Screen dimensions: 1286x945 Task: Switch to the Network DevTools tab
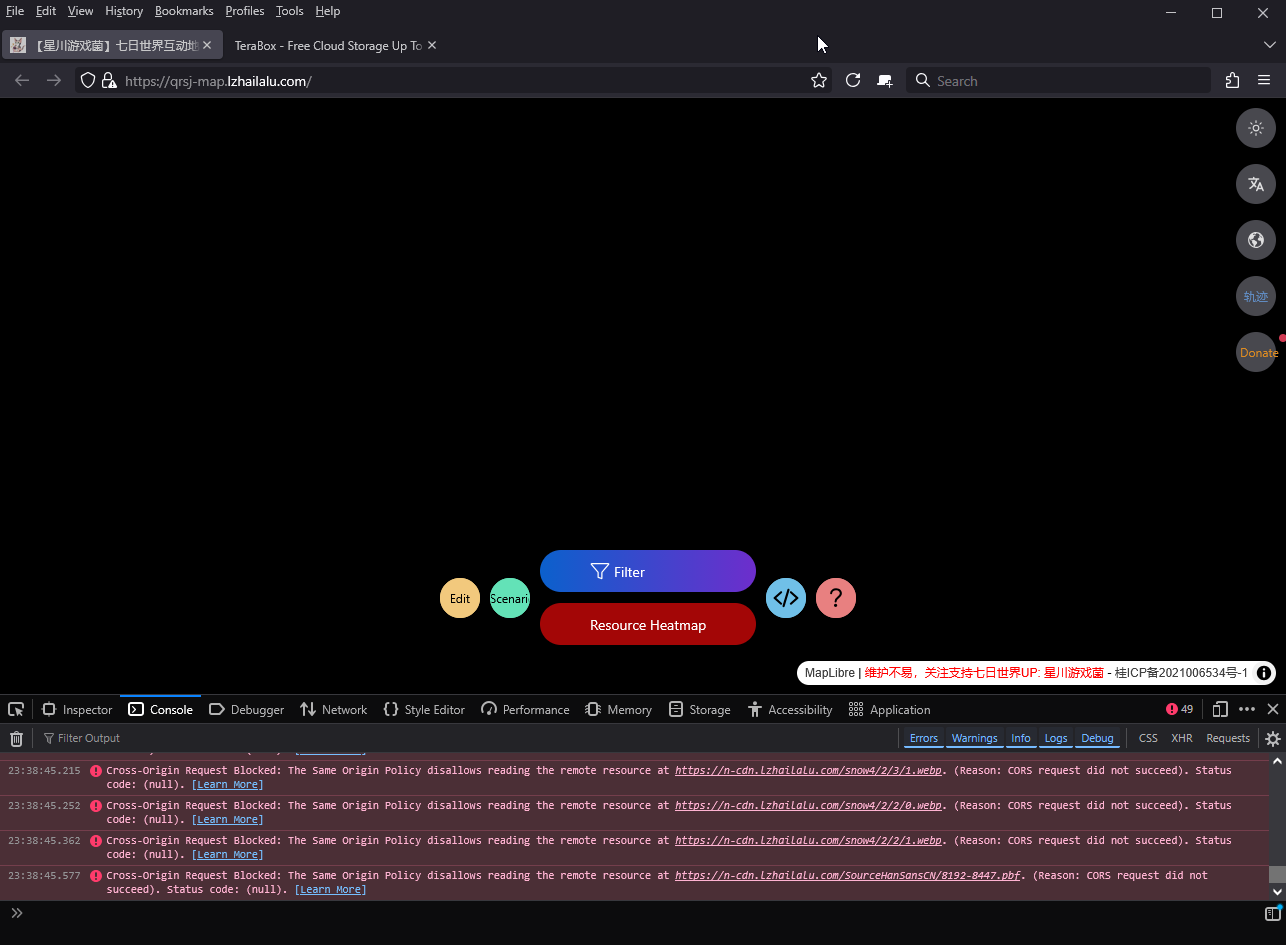pyautogui.click(x=334, y=709)
